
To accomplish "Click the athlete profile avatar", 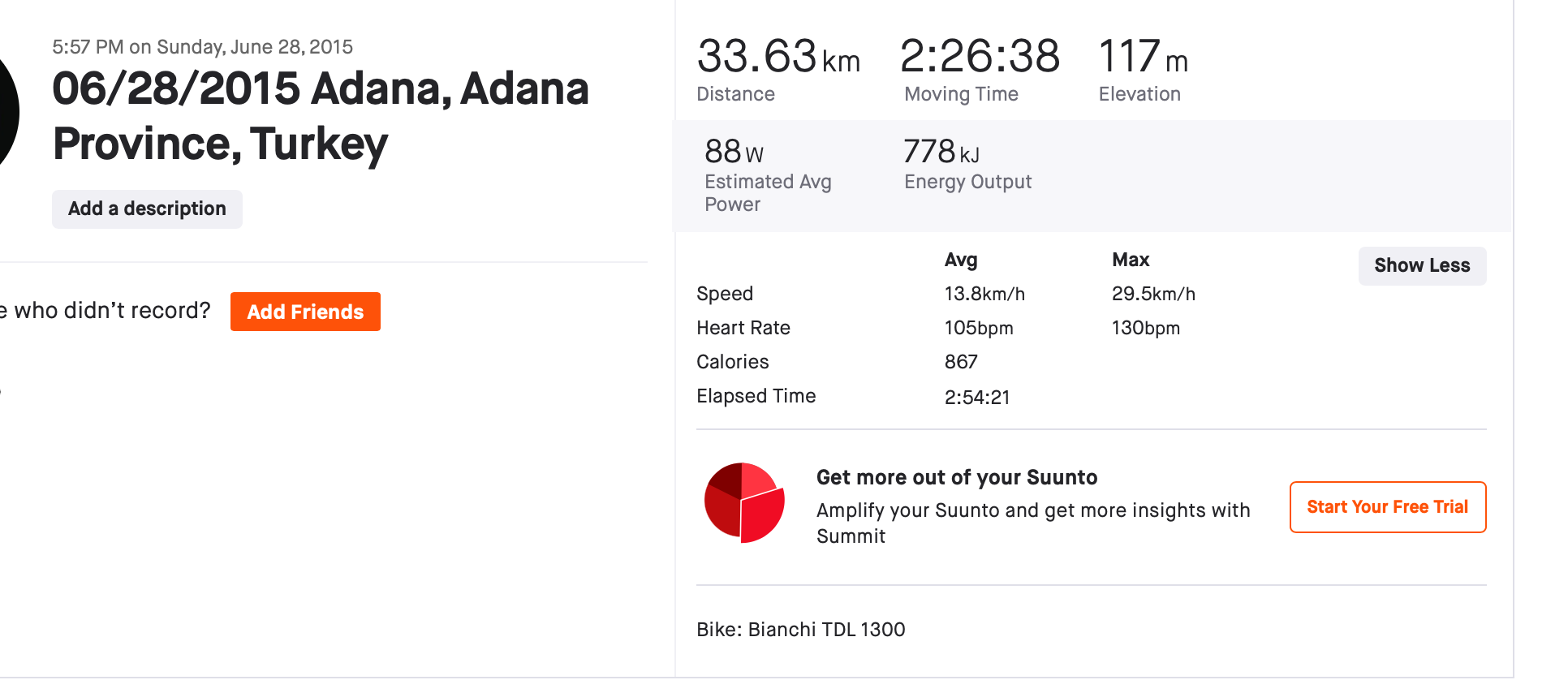I will [x=8, y=112].
